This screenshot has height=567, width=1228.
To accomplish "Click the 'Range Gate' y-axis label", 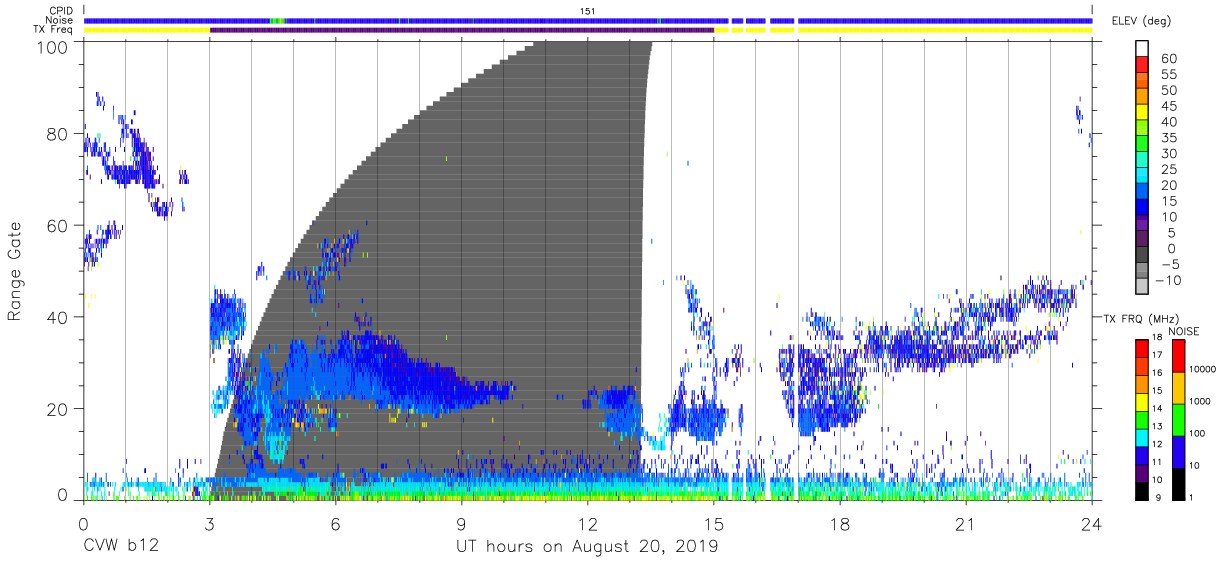I will point(15,271).
